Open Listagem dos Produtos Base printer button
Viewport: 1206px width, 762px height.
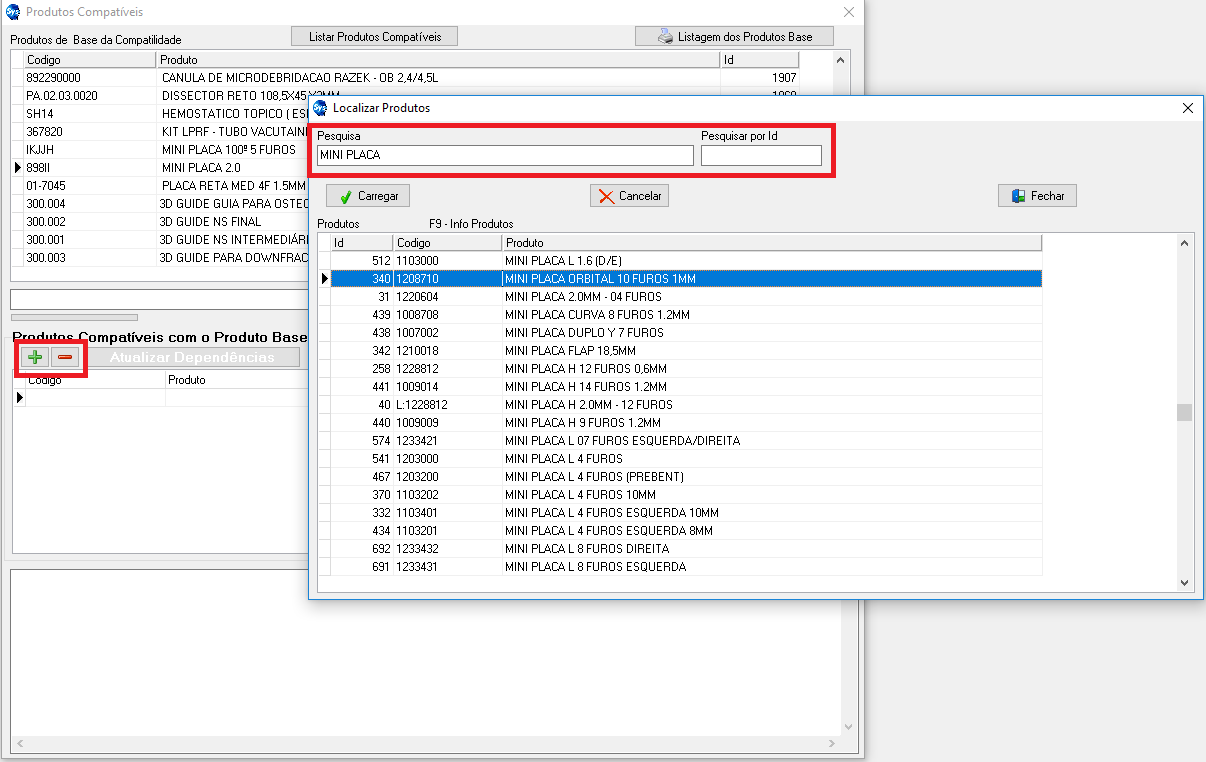[734, 37]
